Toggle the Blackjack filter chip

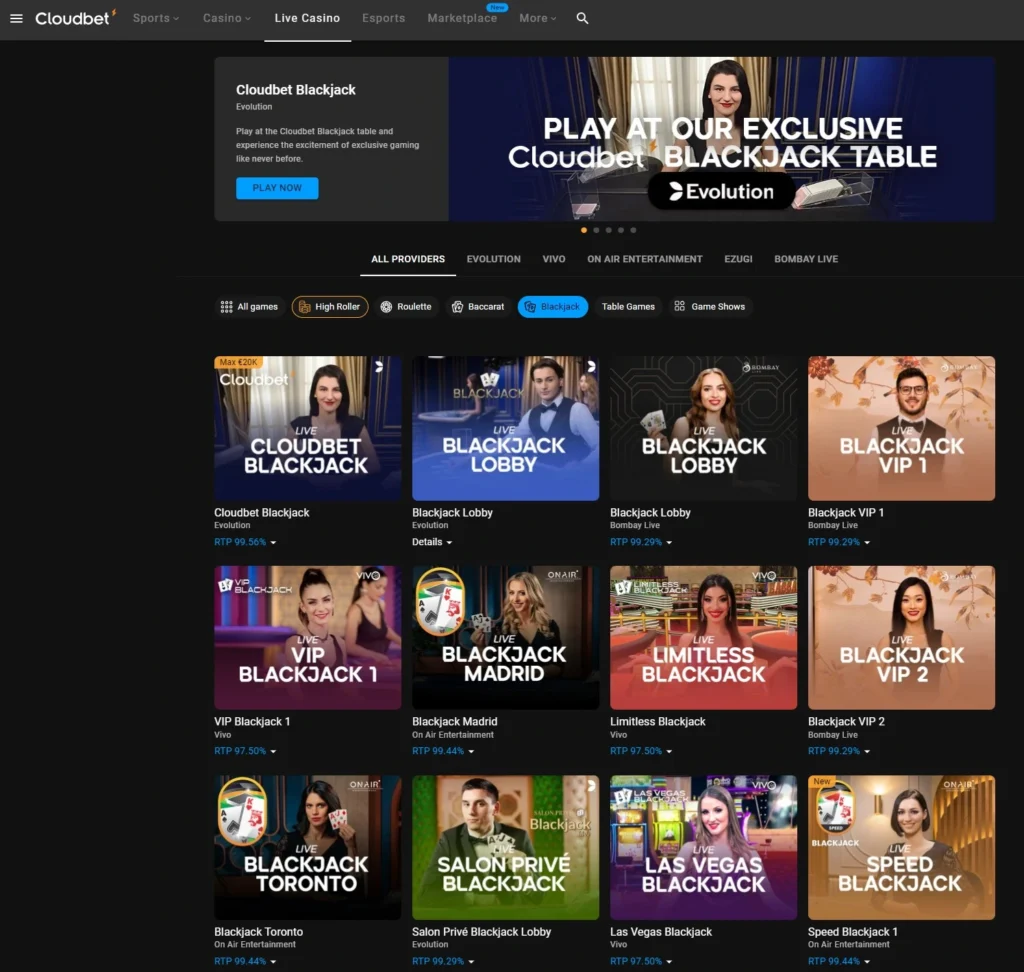(552, 306)
